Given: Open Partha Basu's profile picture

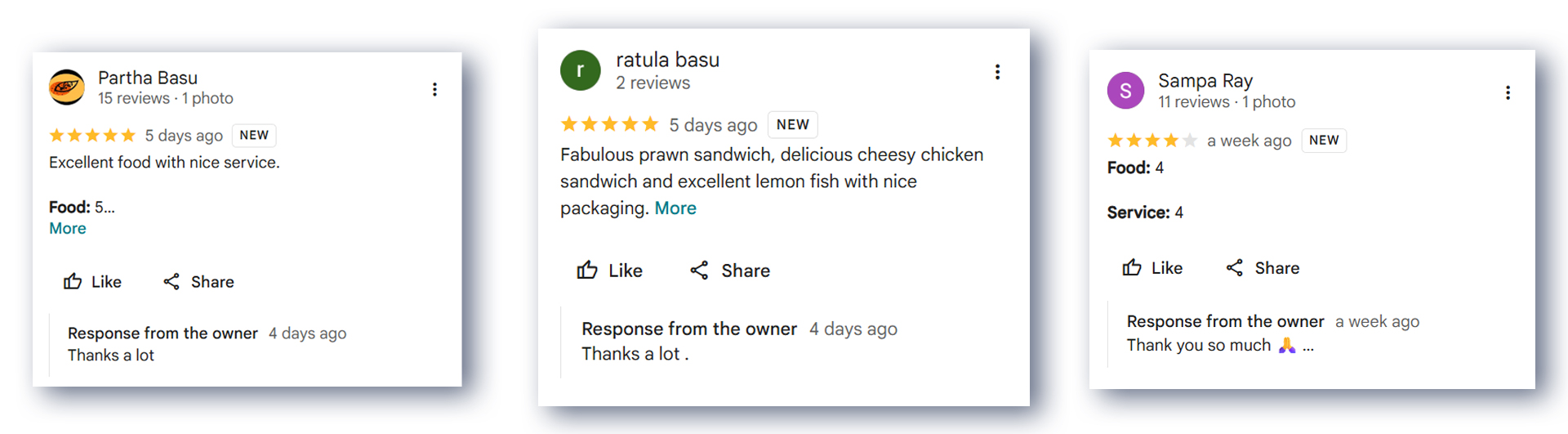Looking at the screenshot, I should point(67,87).
